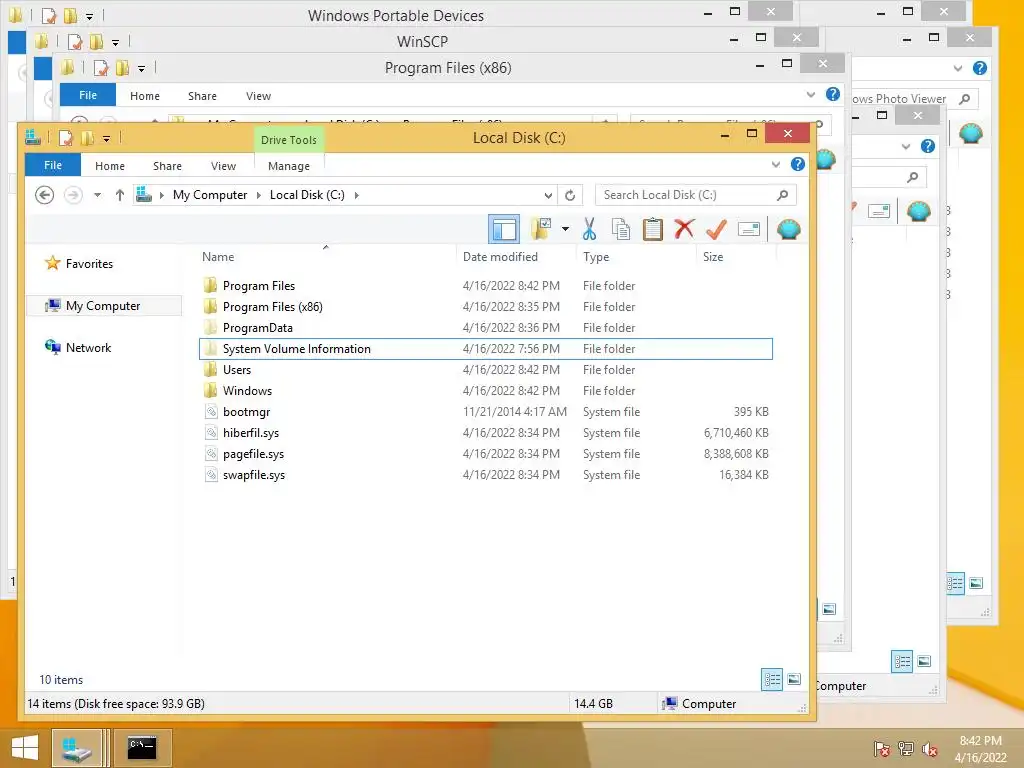Open the Home ribbon tab in Local Disk
The width and height of the screenshot is (1024, 768).
[x=110, y=166]
